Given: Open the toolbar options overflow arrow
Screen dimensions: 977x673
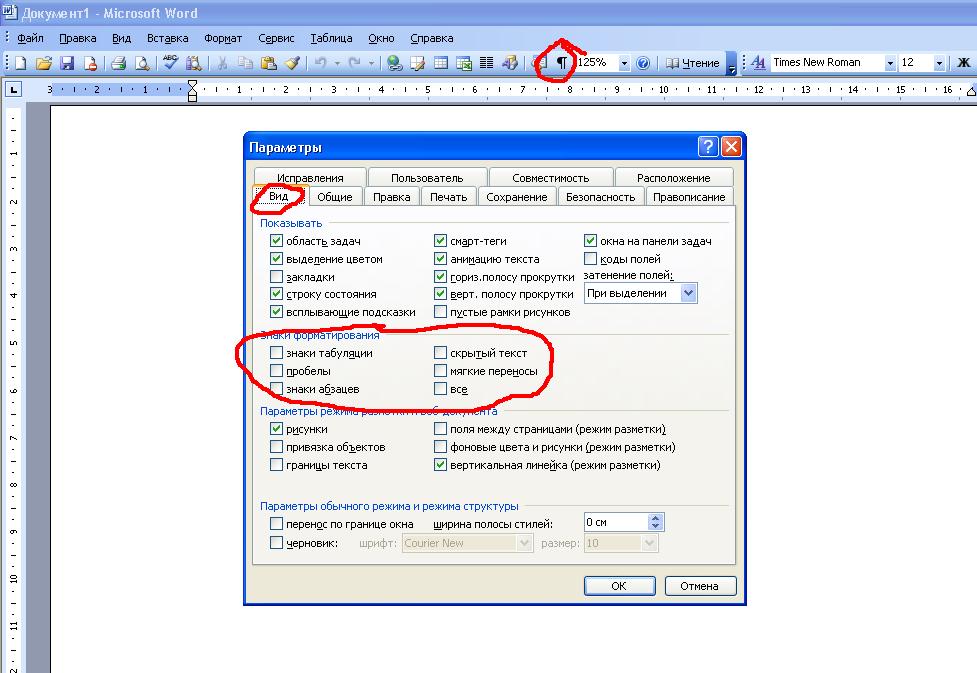Looking at the screenshot, I should pos(732,64).
